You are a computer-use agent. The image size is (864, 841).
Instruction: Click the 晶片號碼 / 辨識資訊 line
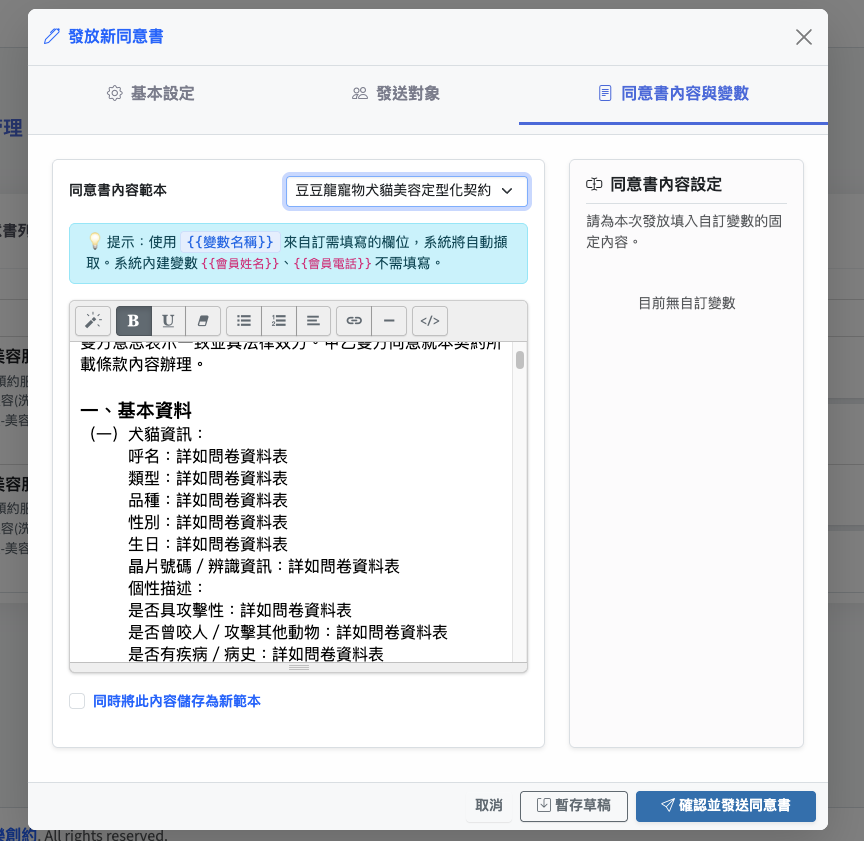[x=264, y=567]
